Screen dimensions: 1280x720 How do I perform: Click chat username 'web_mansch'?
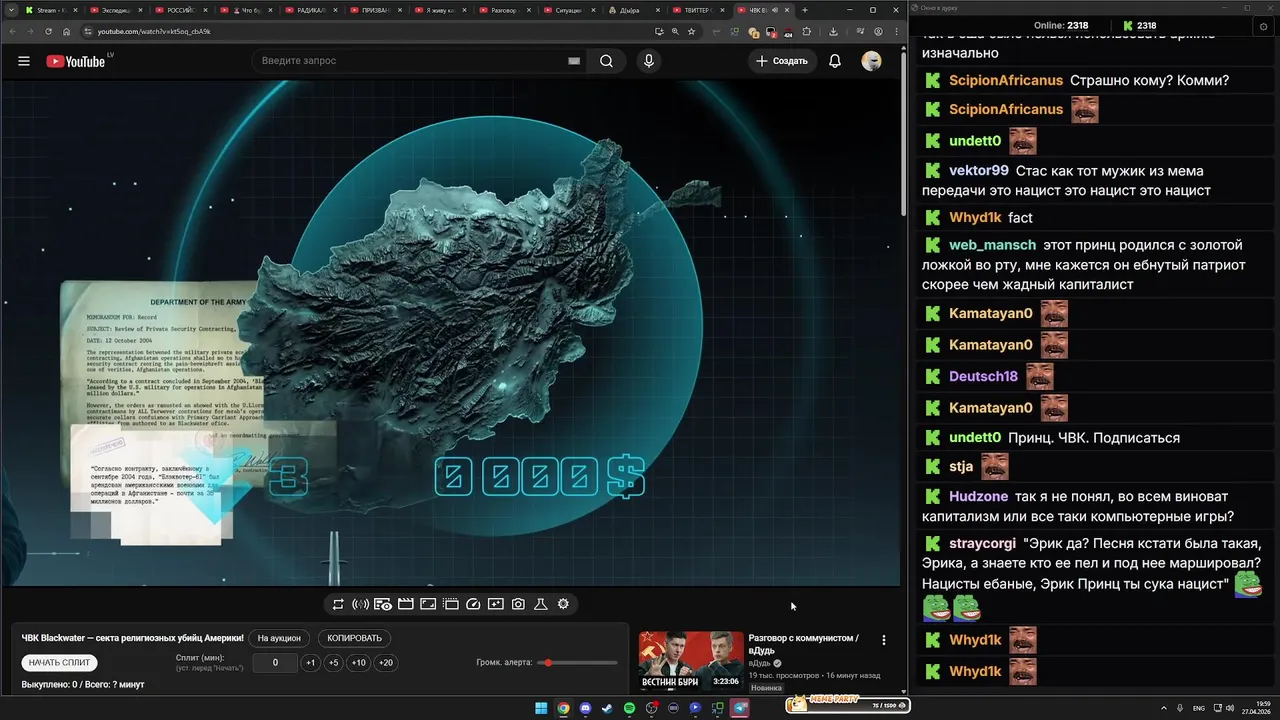[992, 245]
